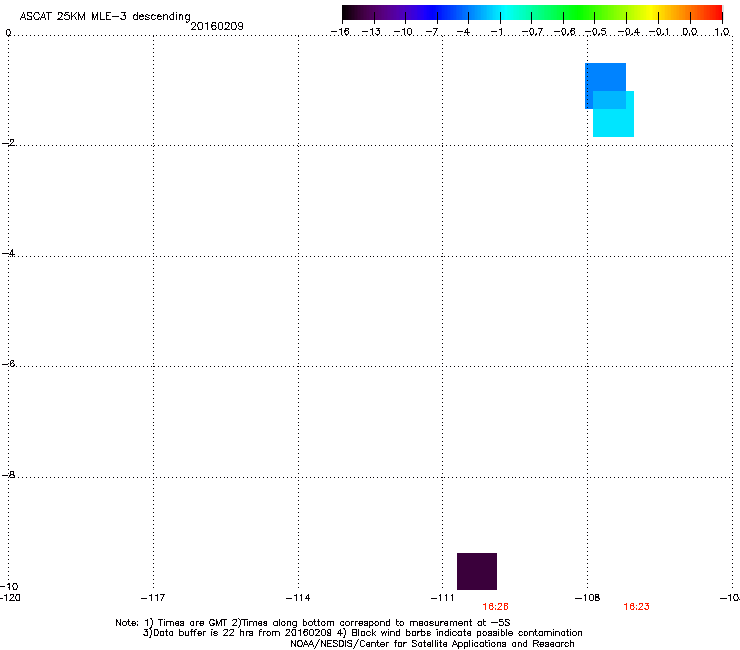Viewport: 740px width, 650px height.
Task: Click the color scale label -4
Action: 463,32
